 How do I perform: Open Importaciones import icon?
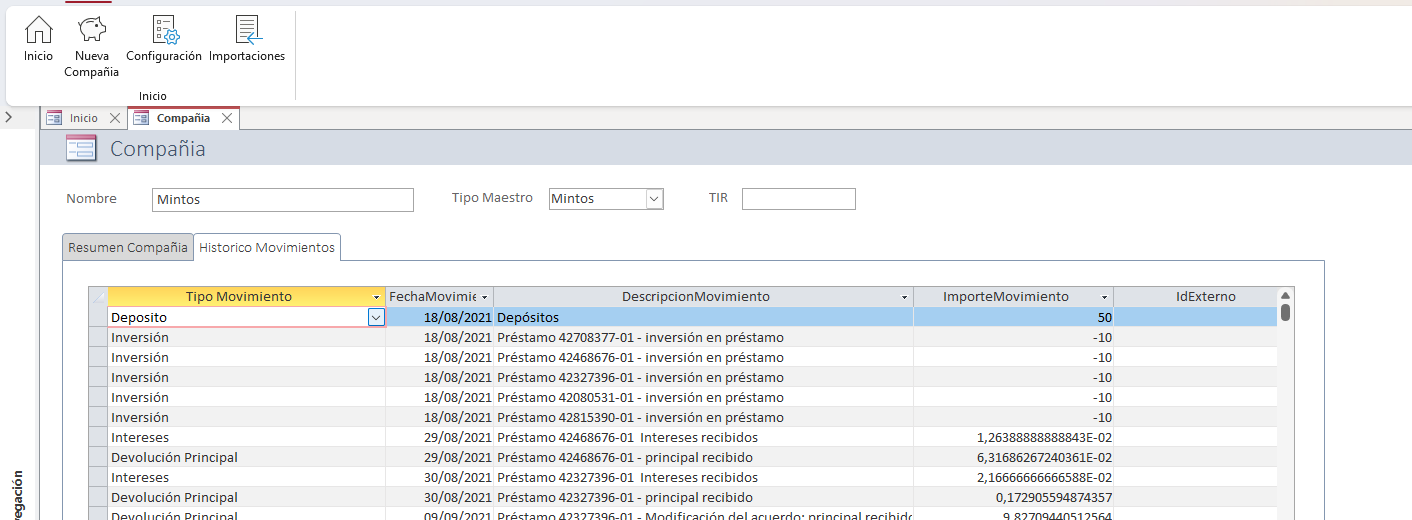247,30
